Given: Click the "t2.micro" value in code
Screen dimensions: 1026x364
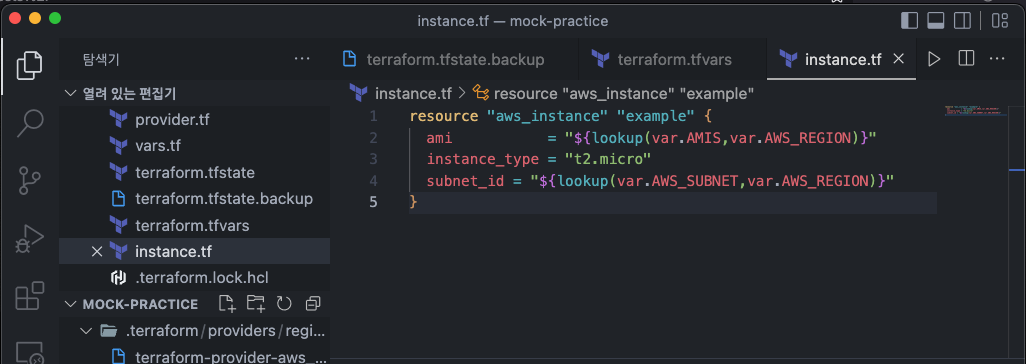Looking at the screenshot, I should (x=608, y=159).
